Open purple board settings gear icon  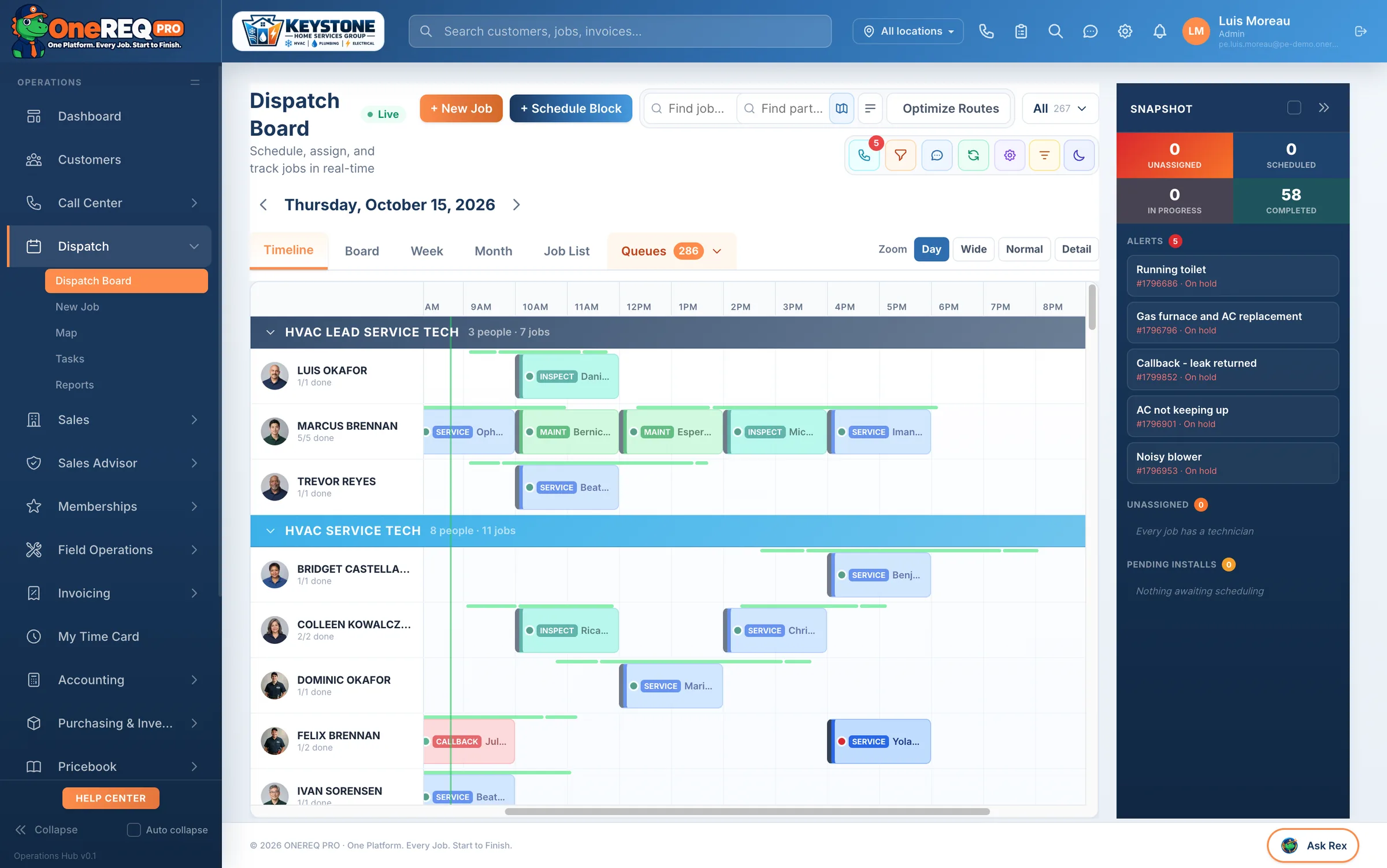point(1010,155)
